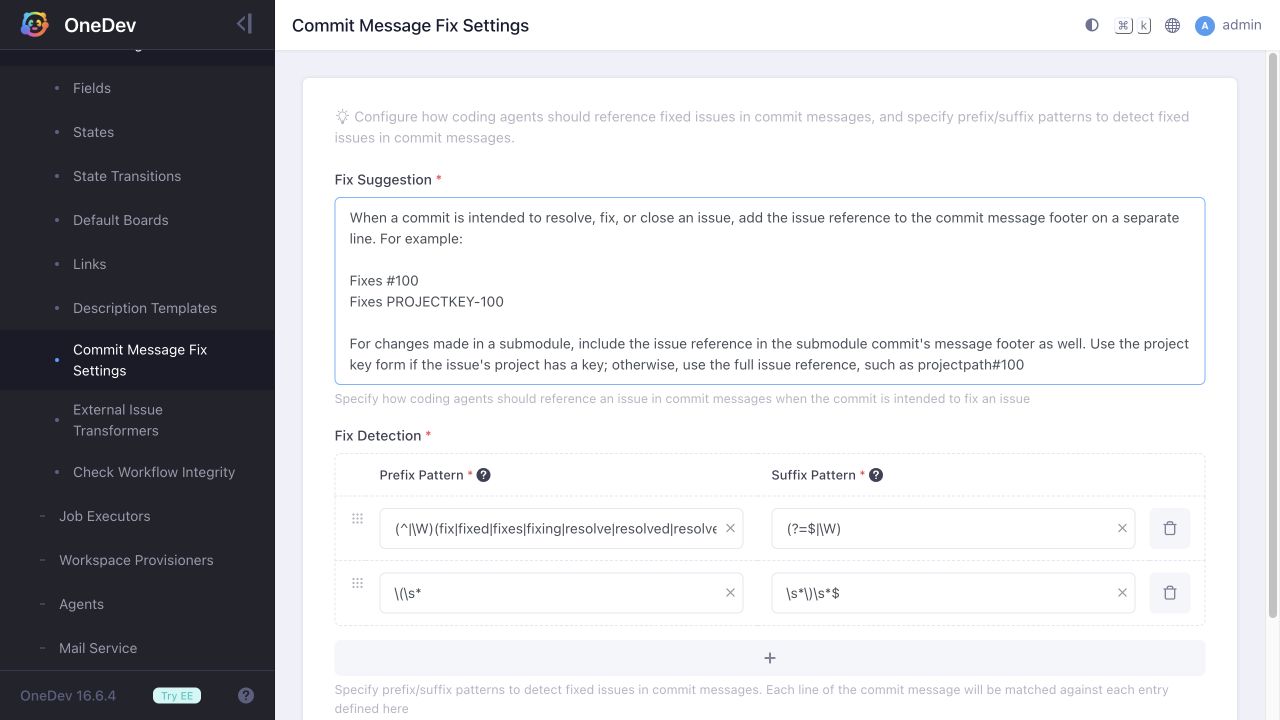Click the OneDev 16.6.4 version text
The width and height of the screenshot is (1280, 720).
68,696
